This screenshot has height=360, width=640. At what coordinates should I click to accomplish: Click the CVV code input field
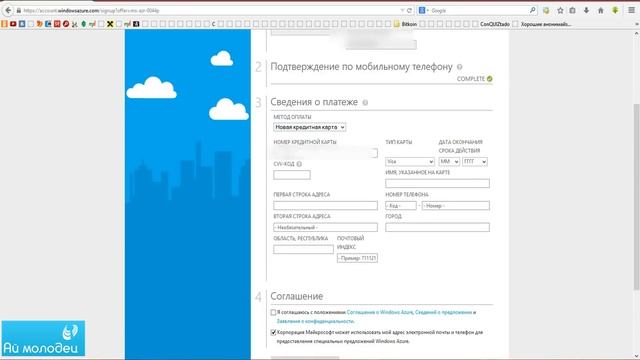click(291, 175)
